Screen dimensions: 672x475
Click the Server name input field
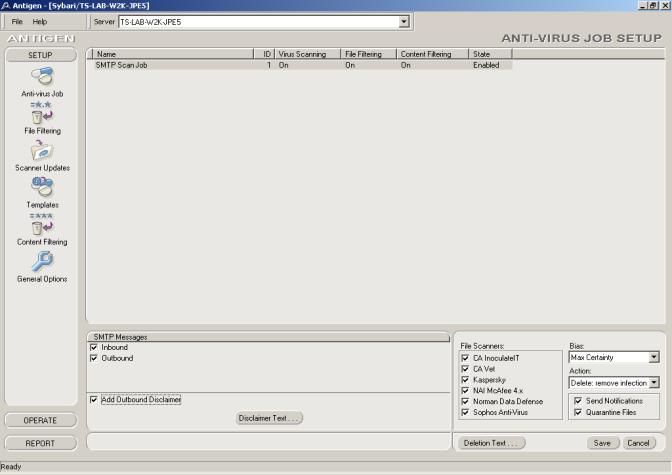pos(259,21)
